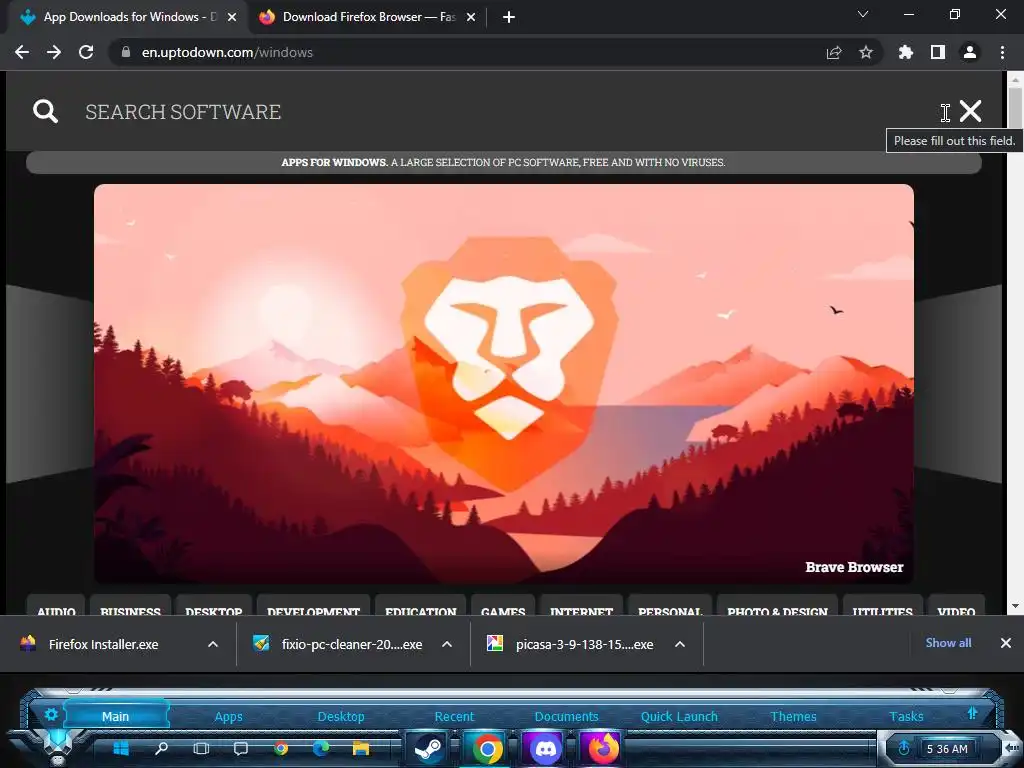Screen dimensions: 1024x768
Task: Bookmark this tab with the star icon
Action: click(x=866, y=52)
